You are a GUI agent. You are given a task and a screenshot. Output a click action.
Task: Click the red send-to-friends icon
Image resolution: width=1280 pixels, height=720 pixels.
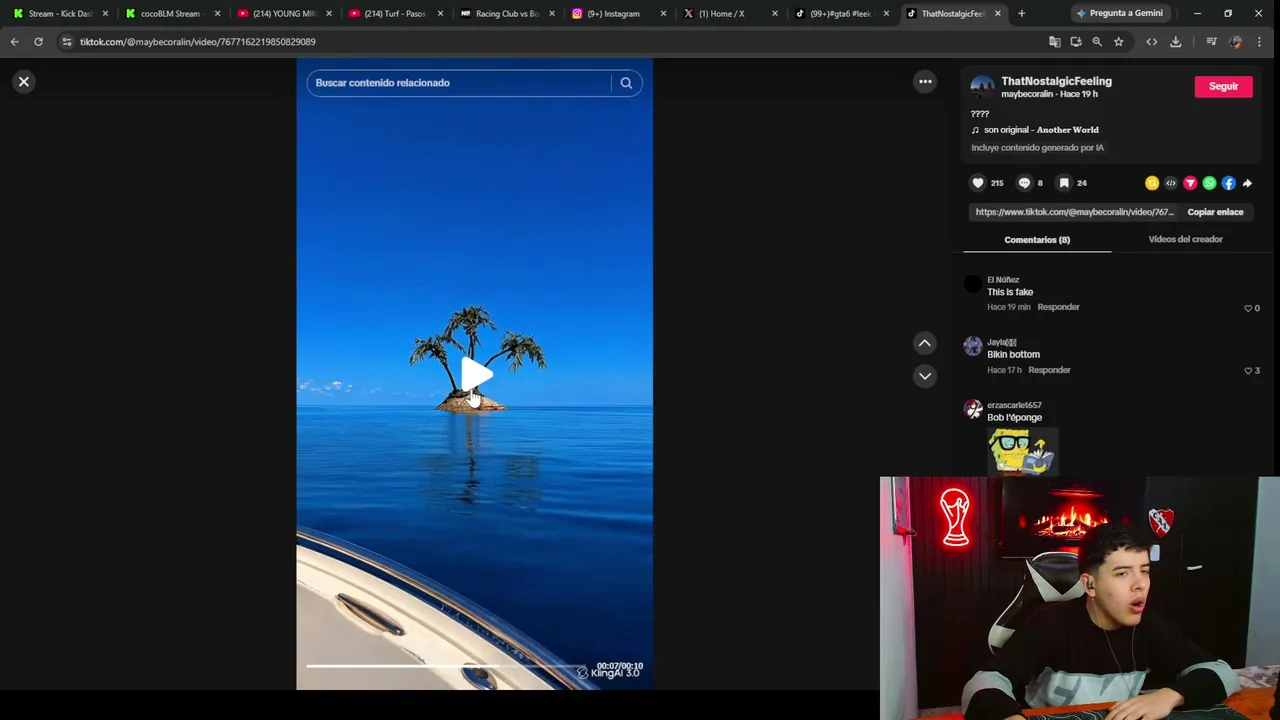1190,183
